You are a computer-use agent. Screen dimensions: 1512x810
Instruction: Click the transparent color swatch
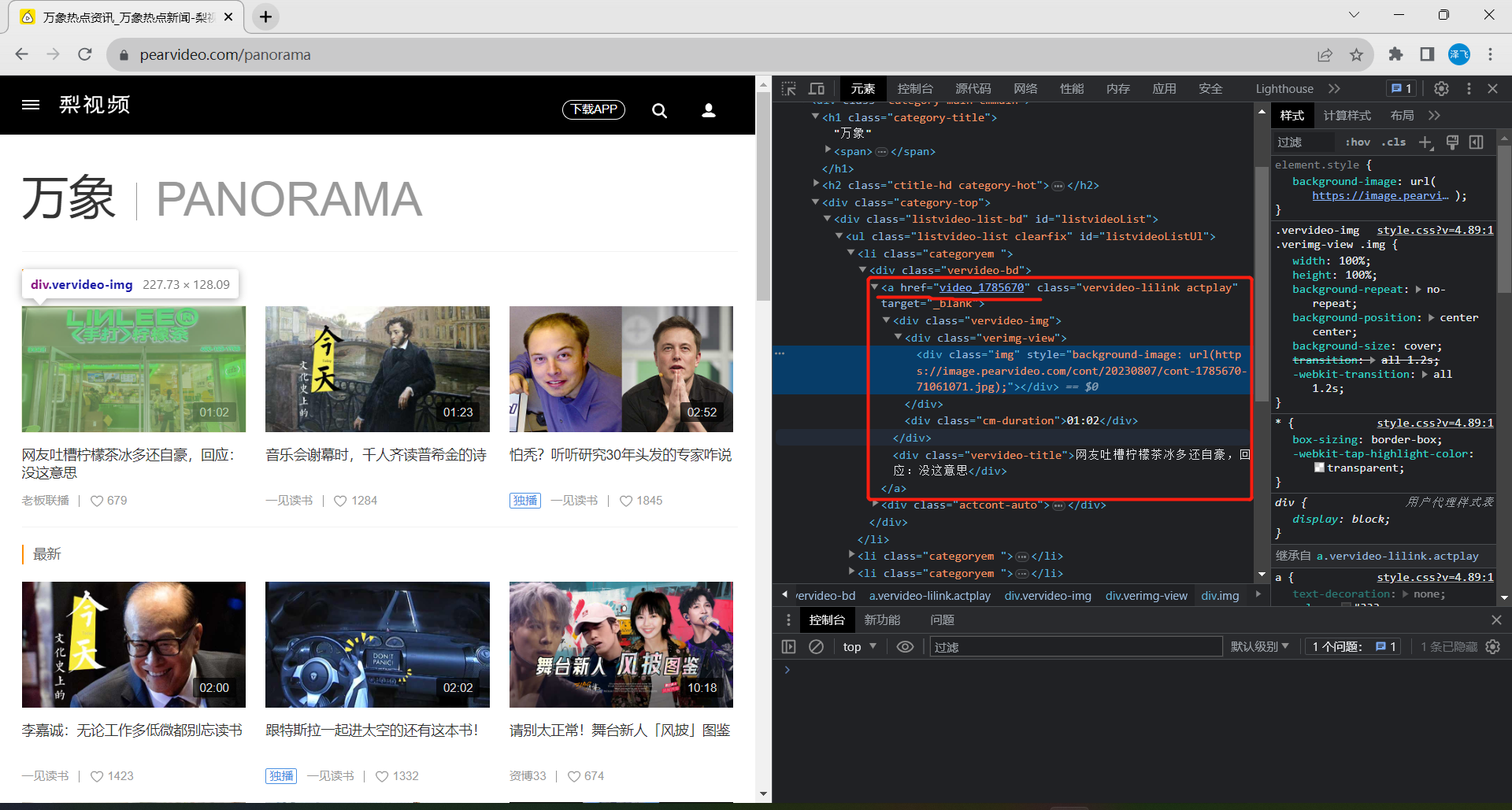coord(1319,468)
